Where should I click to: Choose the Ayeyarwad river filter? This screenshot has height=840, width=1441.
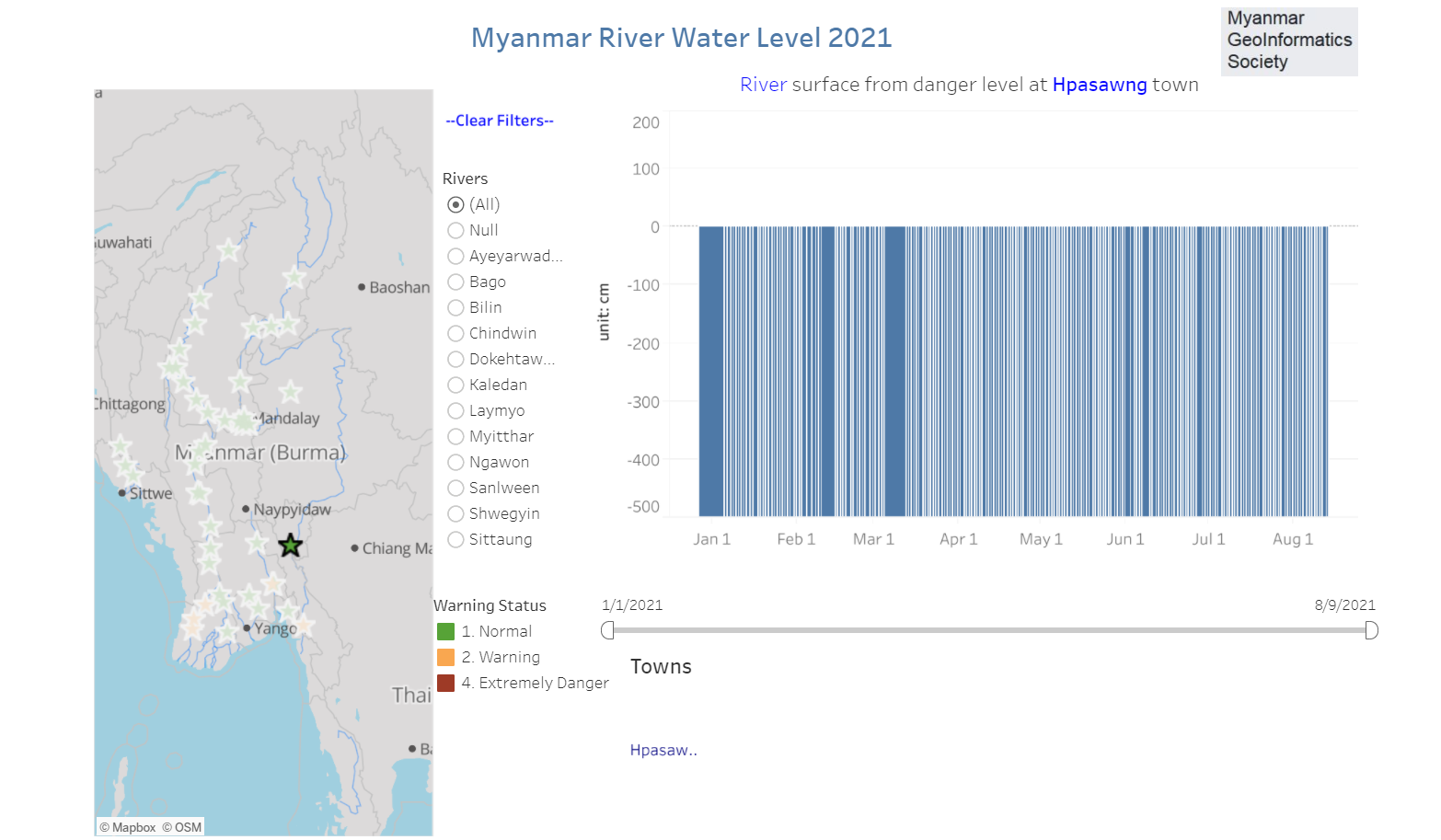[455, 256]
